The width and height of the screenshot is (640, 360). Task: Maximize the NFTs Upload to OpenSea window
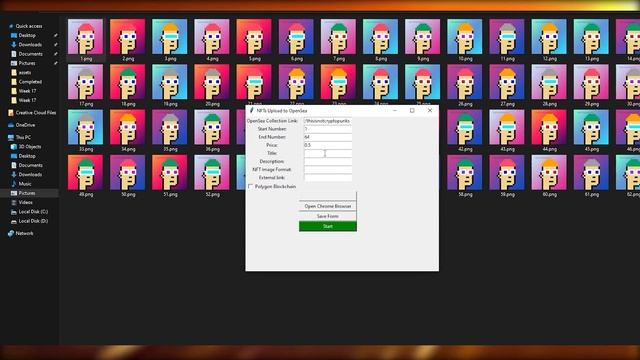point(412,110)
